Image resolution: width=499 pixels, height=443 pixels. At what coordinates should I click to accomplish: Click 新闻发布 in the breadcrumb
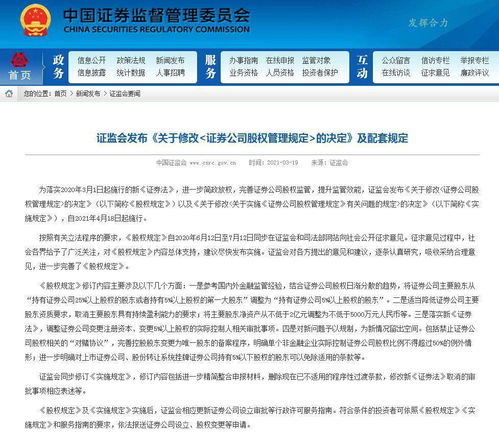[88, 94]
